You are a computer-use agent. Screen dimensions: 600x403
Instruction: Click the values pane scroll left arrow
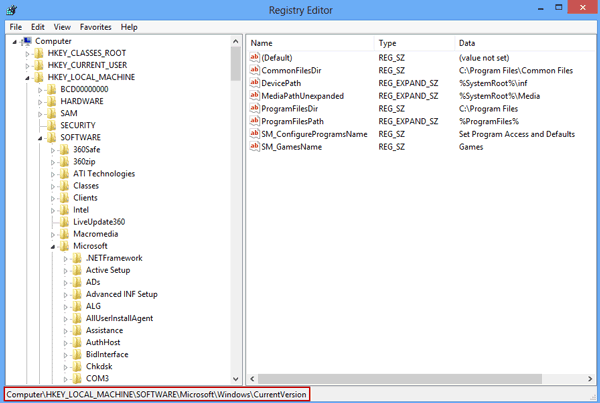[x=252, y=379]
